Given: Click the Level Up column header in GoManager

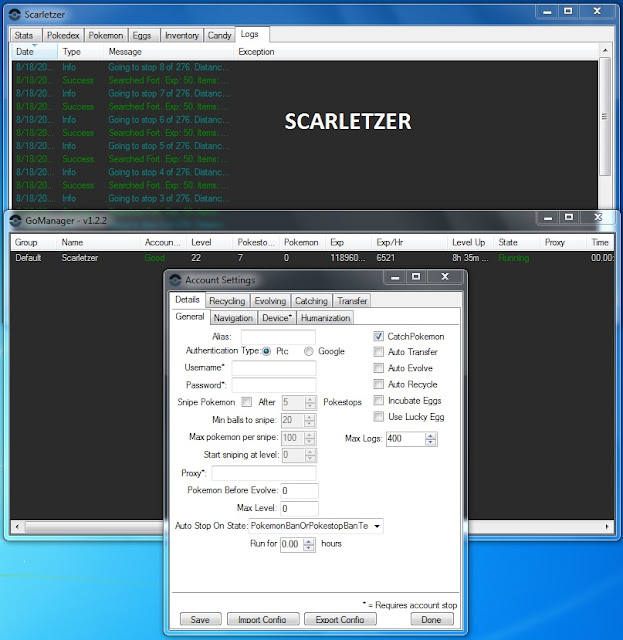Looking at the screenshot, I should click(x=470, y=242).
